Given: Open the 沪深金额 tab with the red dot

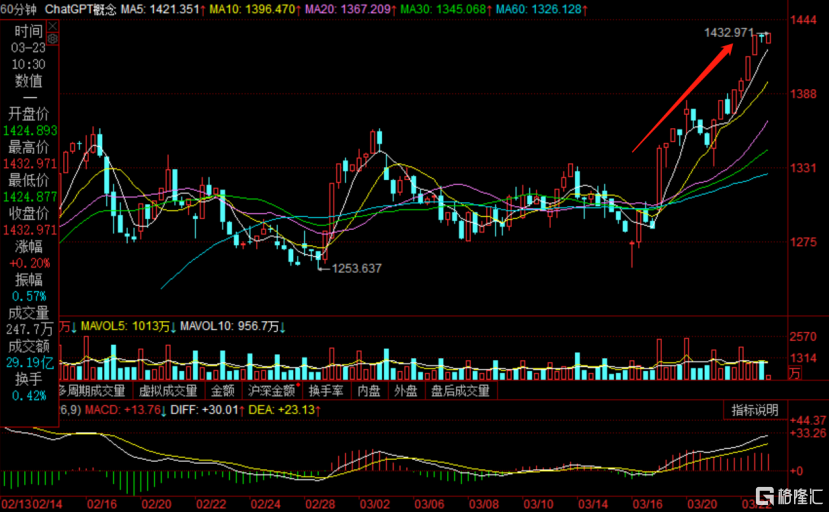Looking at the screenshot, I should (272, 391).
